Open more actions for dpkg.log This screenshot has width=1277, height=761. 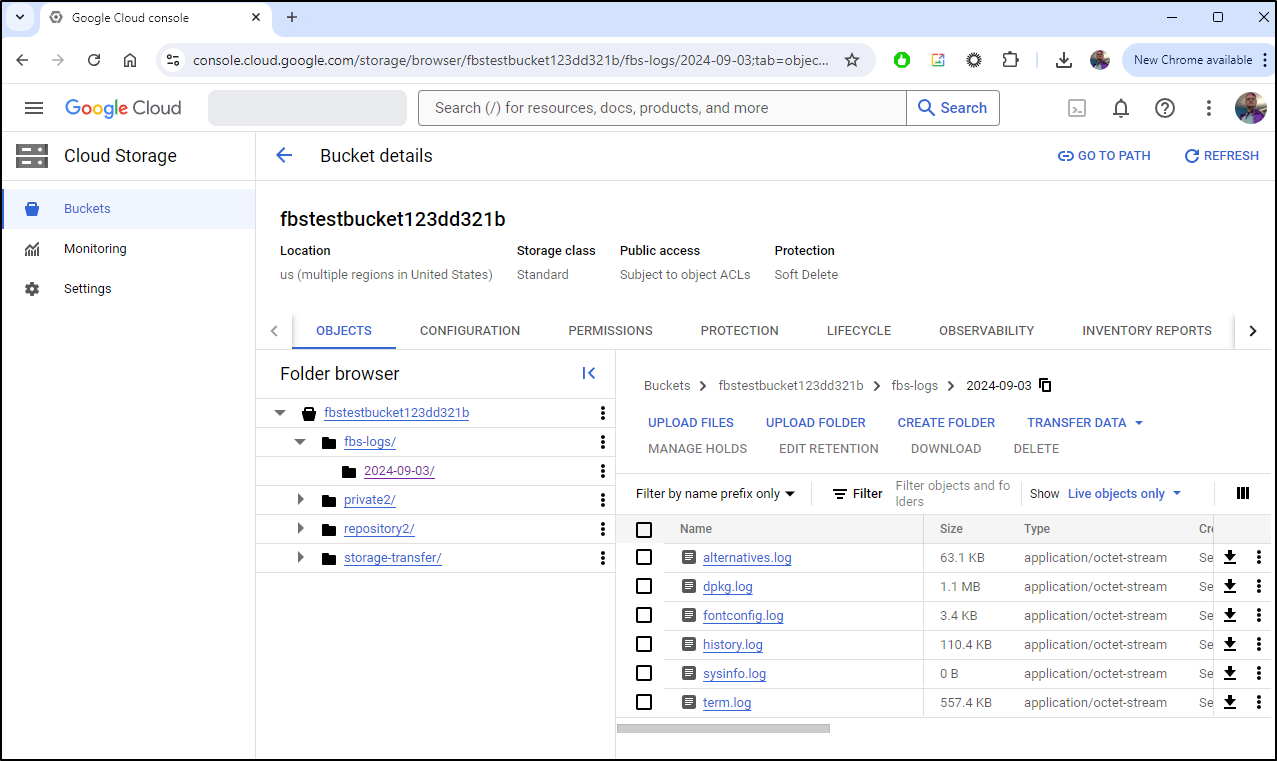1259,586
